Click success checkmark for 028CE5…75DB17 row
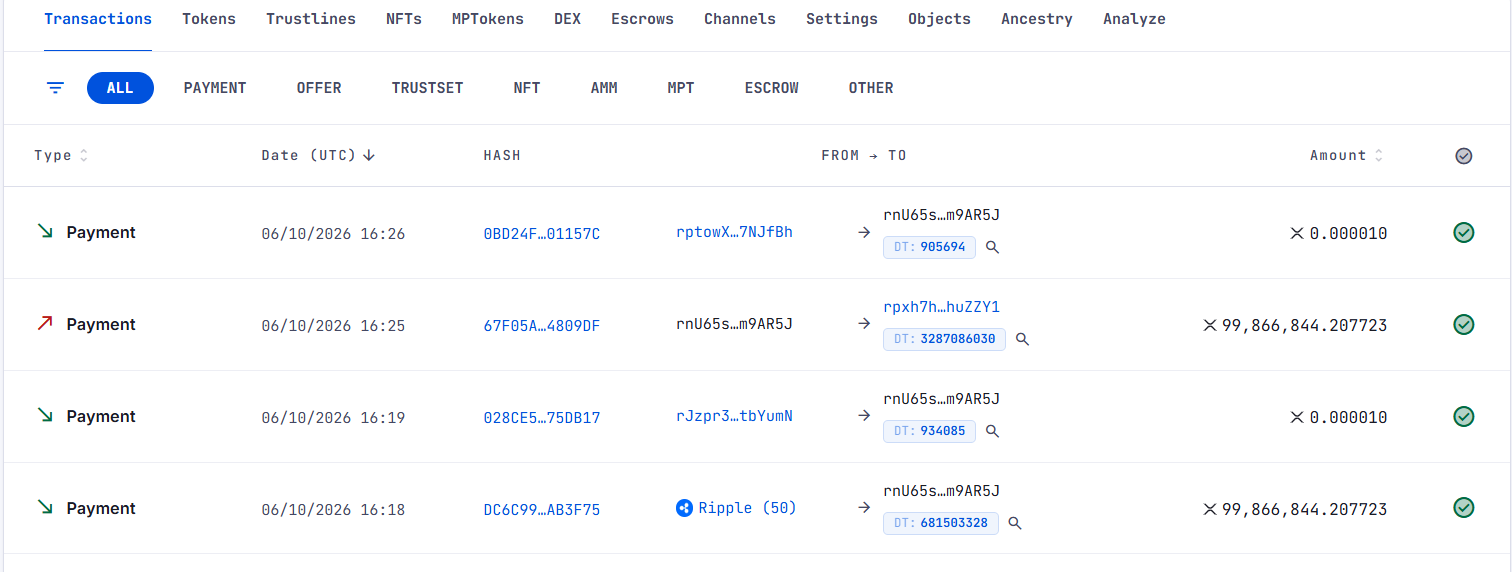The width and height of the screenshot is (1512, 572). click(1463, 417)
